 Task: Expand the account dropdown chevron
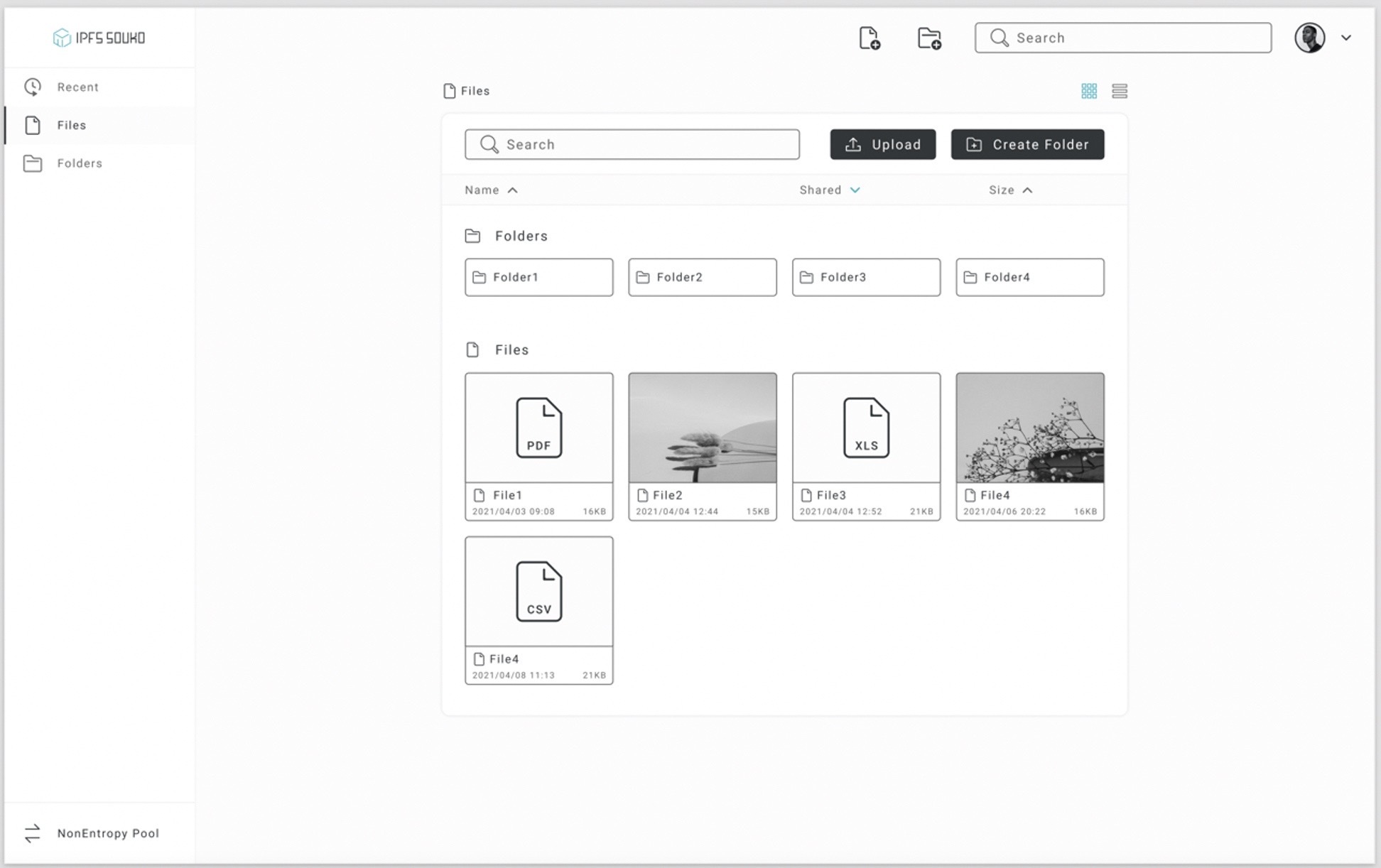pyautogui.click(x=1345, y=38)
